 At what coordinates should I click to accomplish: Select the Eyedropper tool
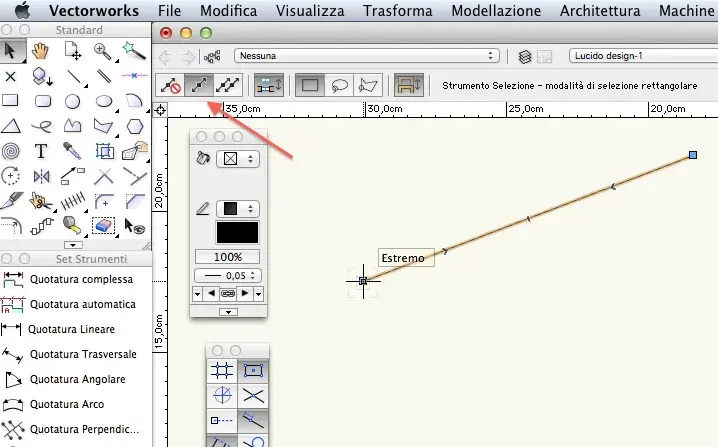click(x=72, y=151)
